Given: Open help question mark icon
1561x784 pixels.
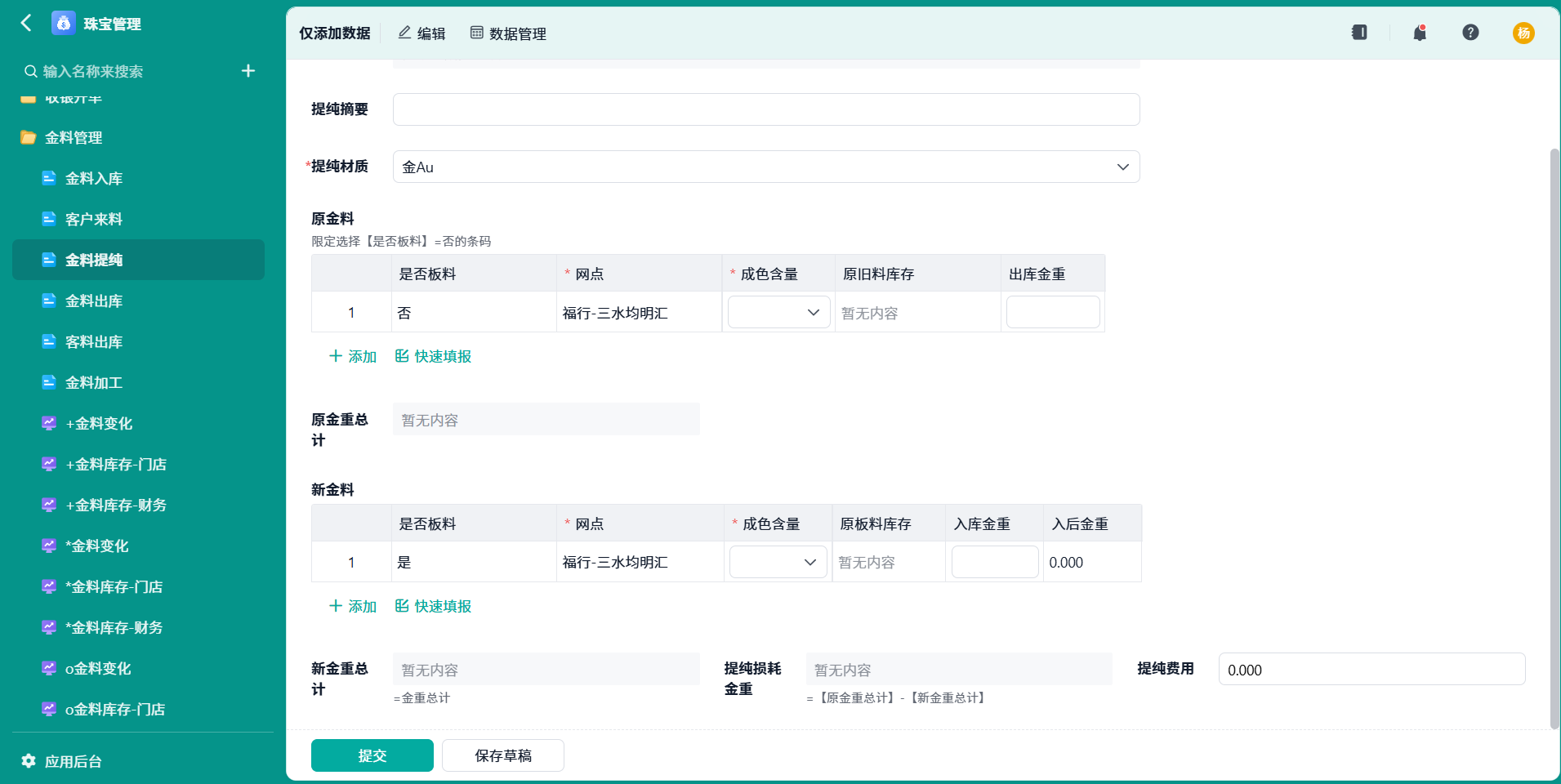Looking at the screenshot, I should (1470, 33).
